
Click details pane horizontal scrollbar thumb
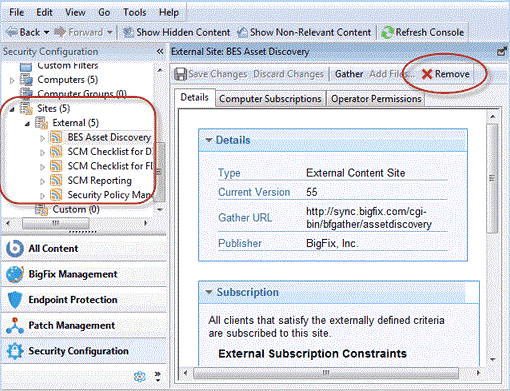click(326, 373)
